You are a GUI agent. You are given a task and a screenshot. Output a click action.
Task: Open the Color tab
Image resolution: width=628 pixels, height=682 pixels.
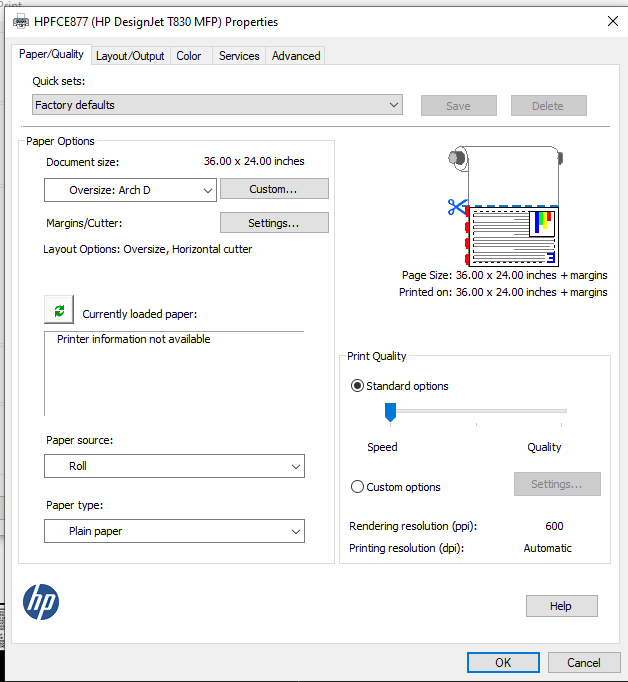click(189, 56)
